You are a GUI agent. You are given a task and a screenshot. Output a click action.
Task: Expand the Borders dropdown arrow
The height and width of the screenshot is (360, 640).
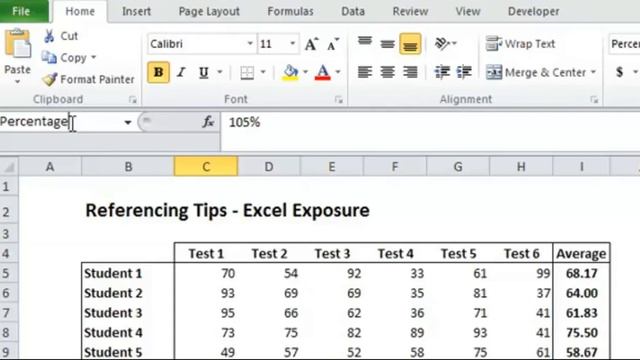[263, 73]
